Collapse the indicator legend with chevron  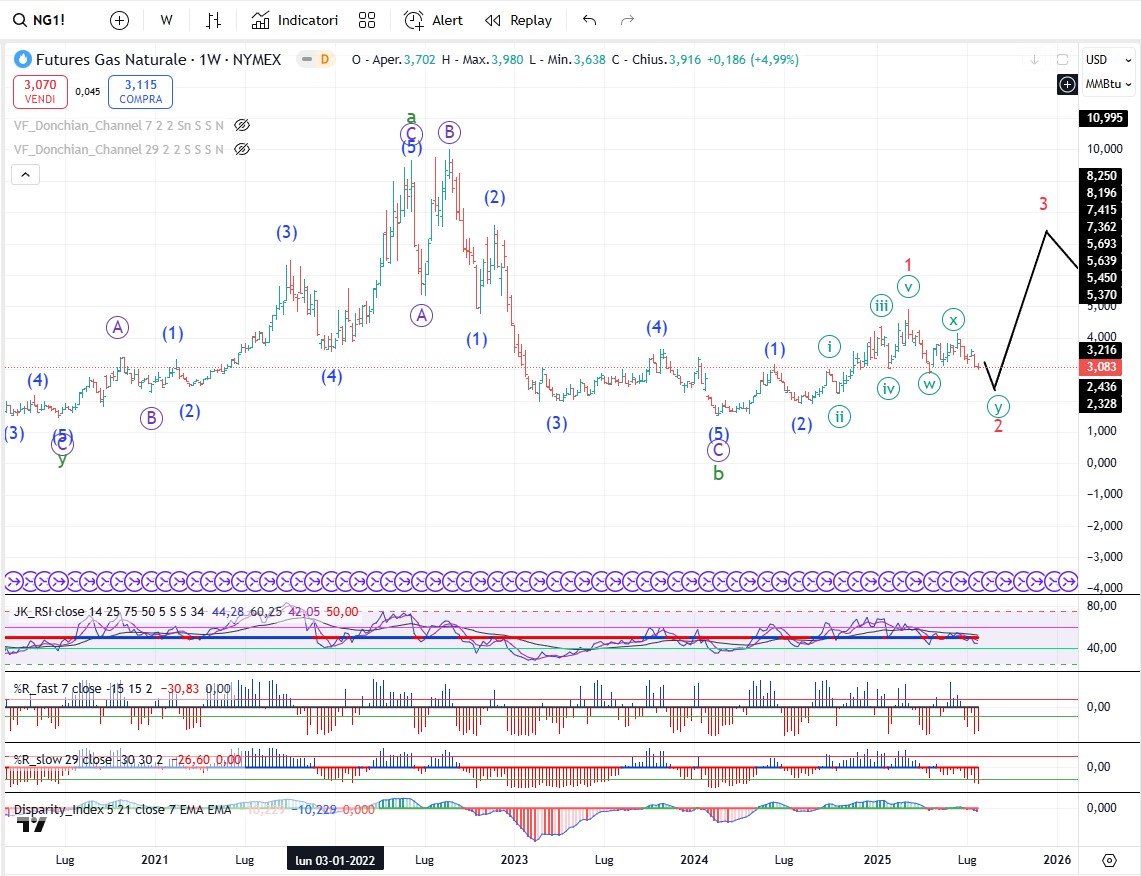26,175
